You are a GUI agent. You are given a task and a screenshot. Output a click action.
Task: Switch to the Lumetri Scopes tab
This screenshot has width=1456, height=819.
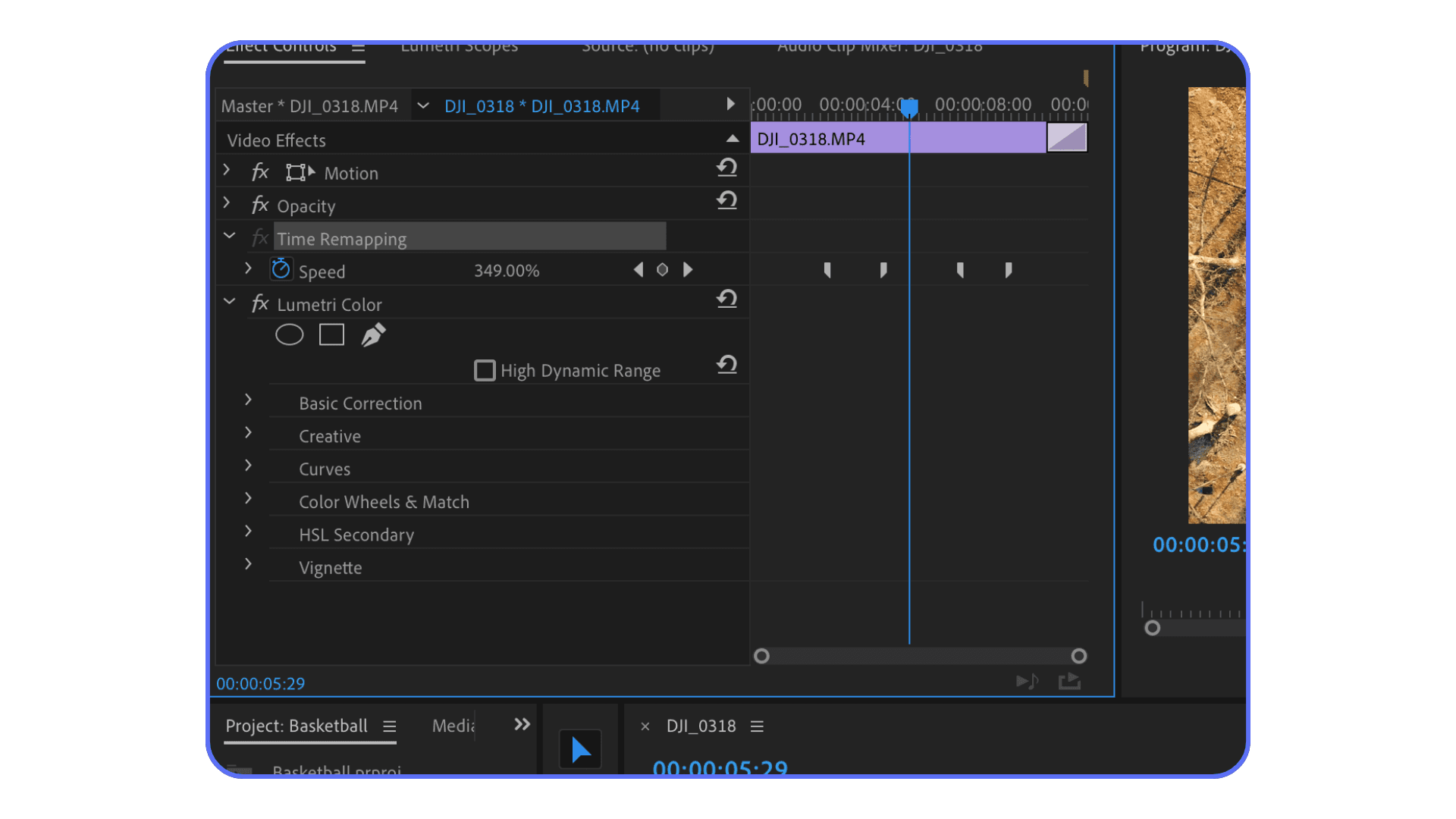coord(459,47)
